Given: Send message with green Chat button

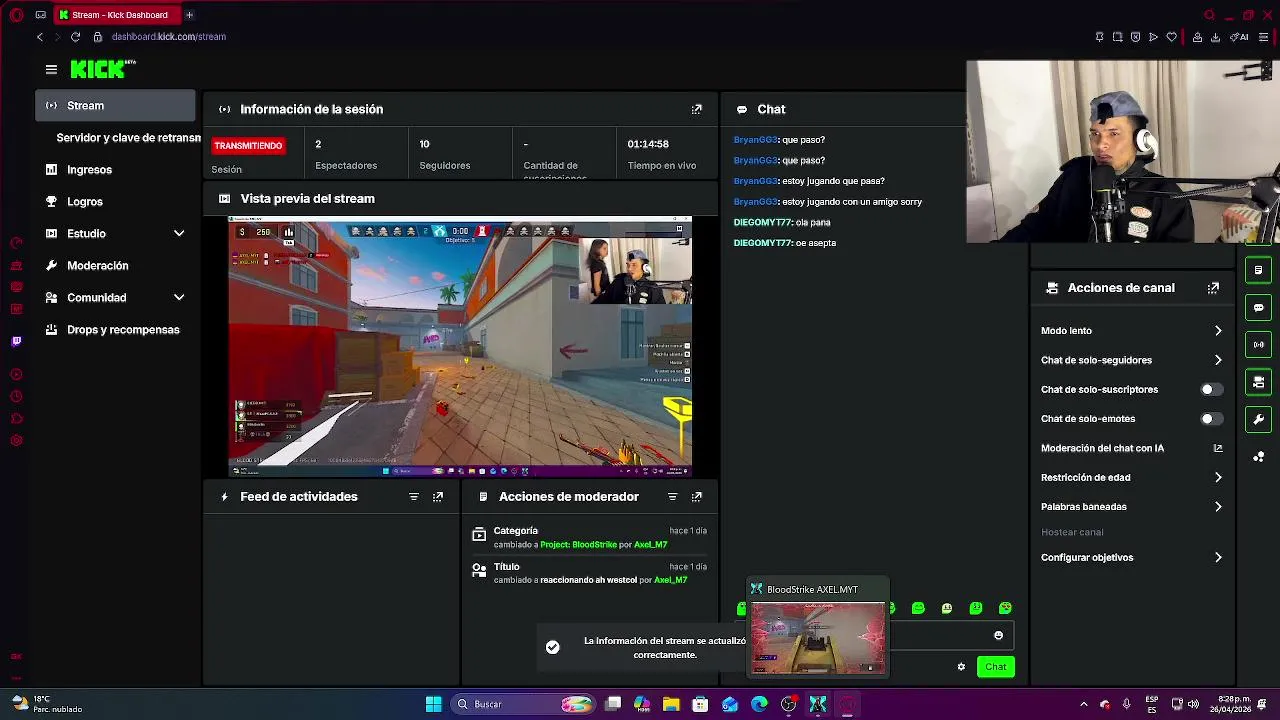Looking at the screenshot, I should (x=995, y=667).
